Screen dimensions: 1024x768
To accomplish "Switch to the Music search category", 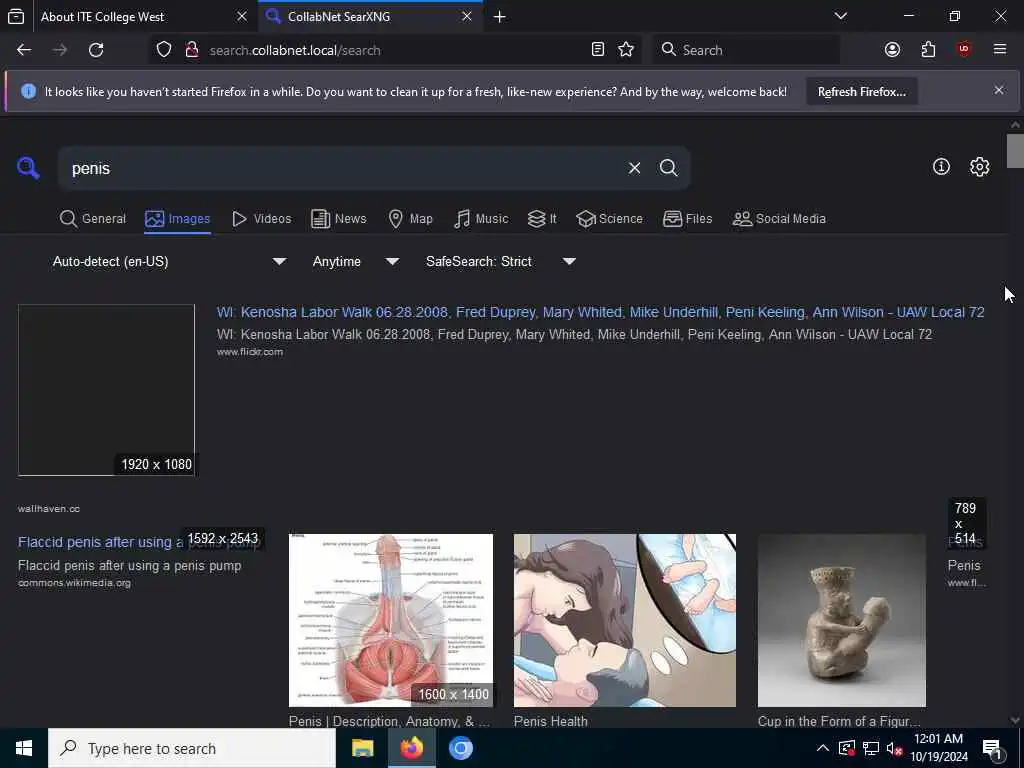I will point(481,219).
